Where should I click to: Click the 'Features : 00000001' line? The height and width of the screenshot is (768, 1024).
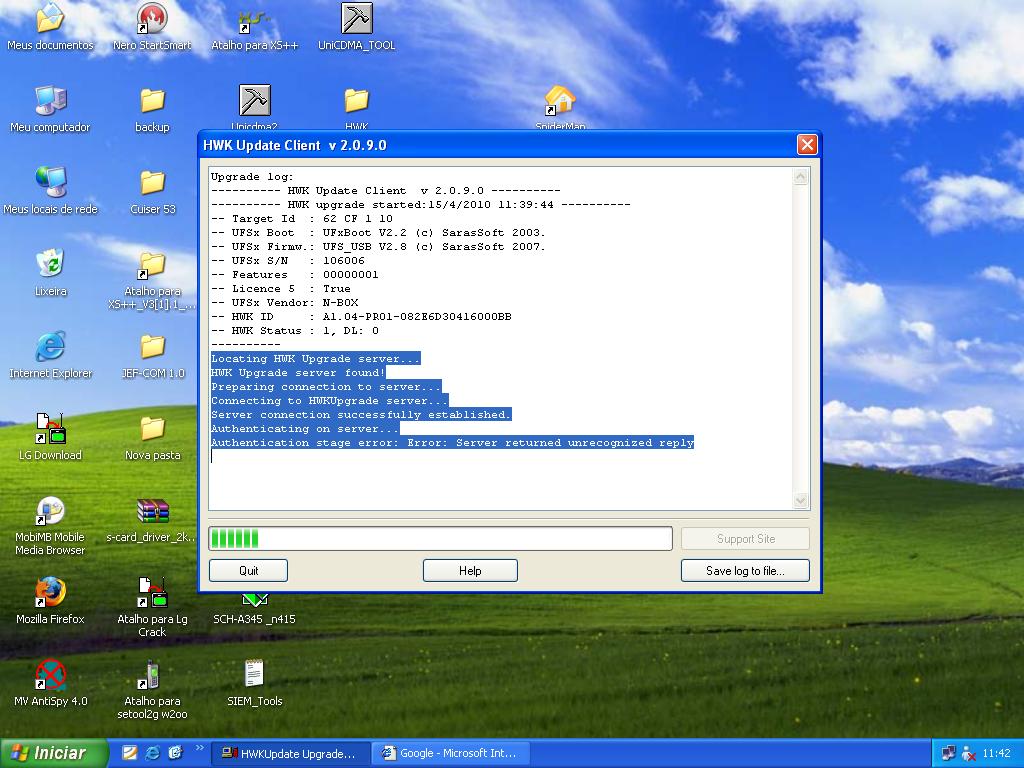click(295, 275)
